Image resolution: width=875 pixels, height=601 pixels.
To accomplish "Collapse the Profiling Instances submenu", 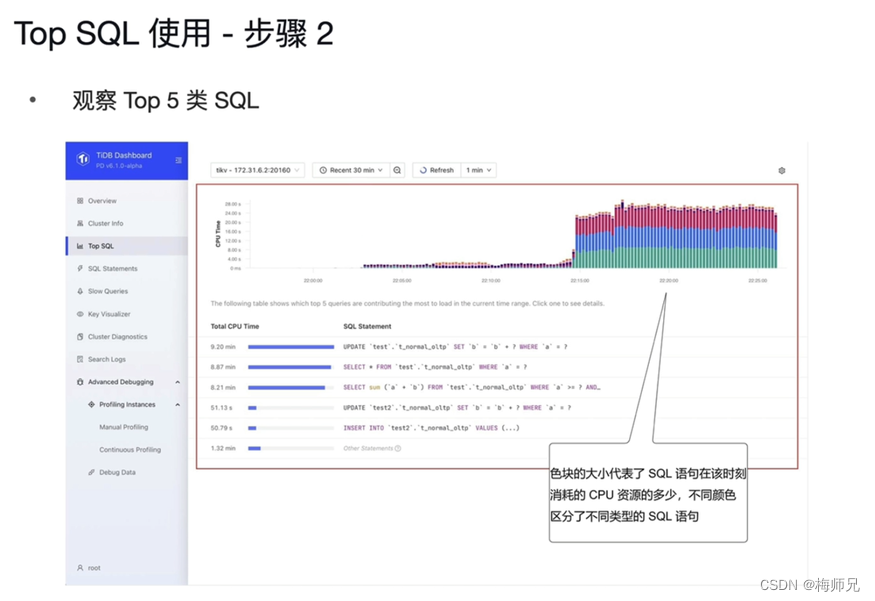I will pyautogui.click(x=177, y=405).
